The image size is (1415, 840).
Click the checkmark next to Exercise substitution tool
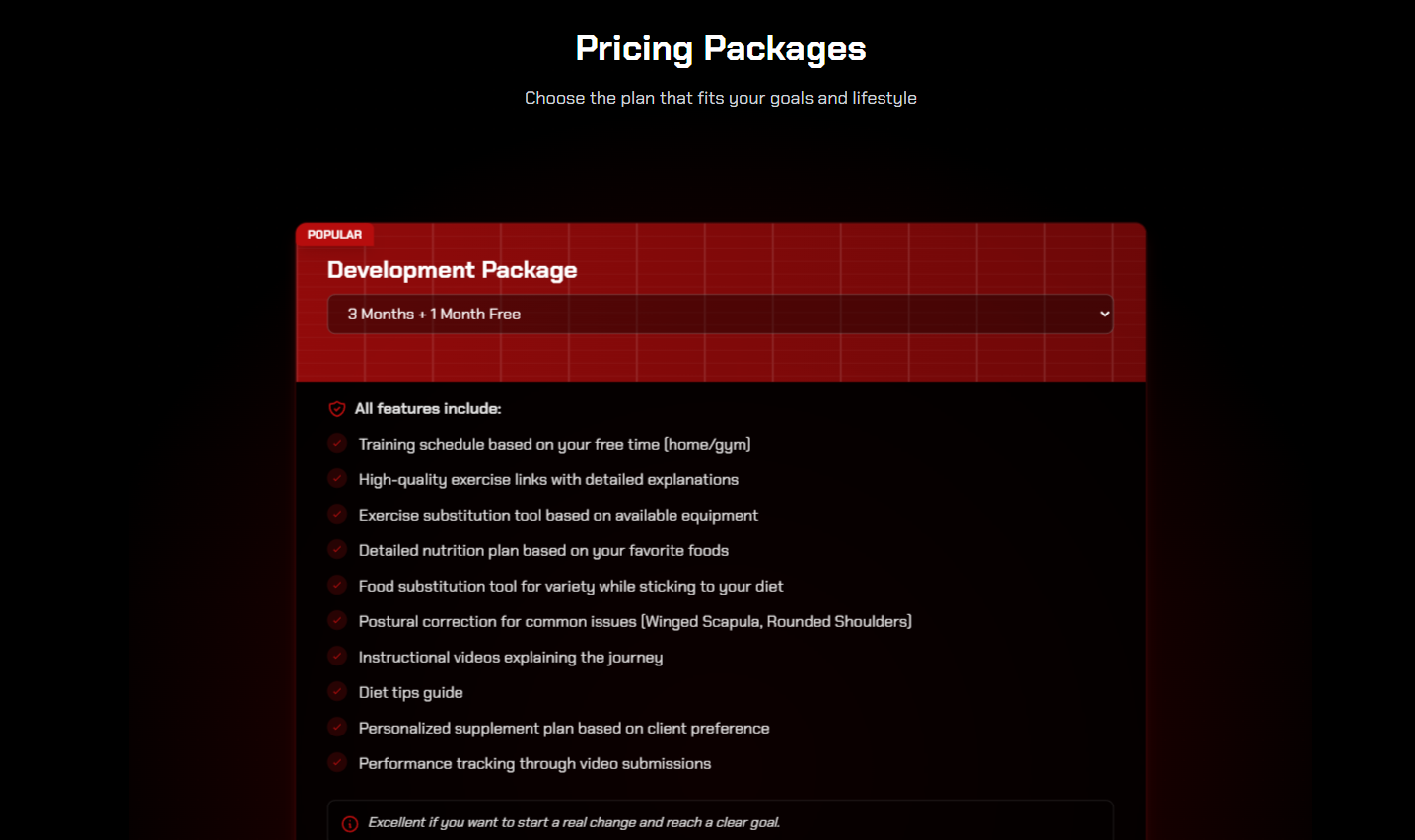point(337,515)
